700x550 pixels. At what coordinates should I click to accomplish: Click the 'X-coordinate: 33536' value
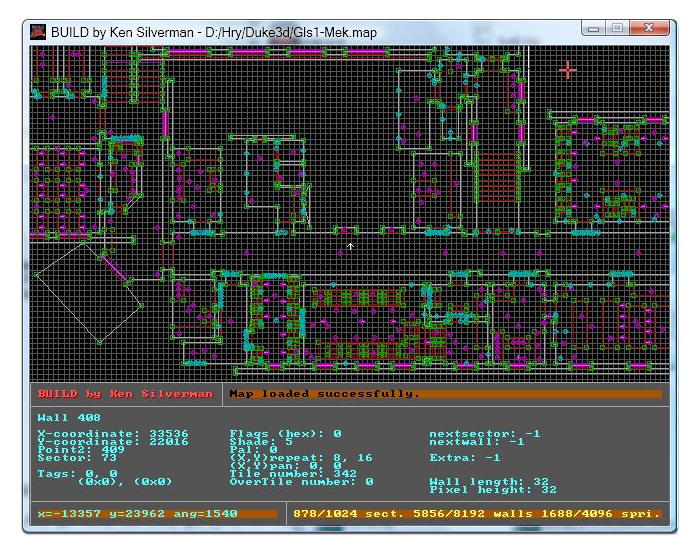[x=113, y=433]
